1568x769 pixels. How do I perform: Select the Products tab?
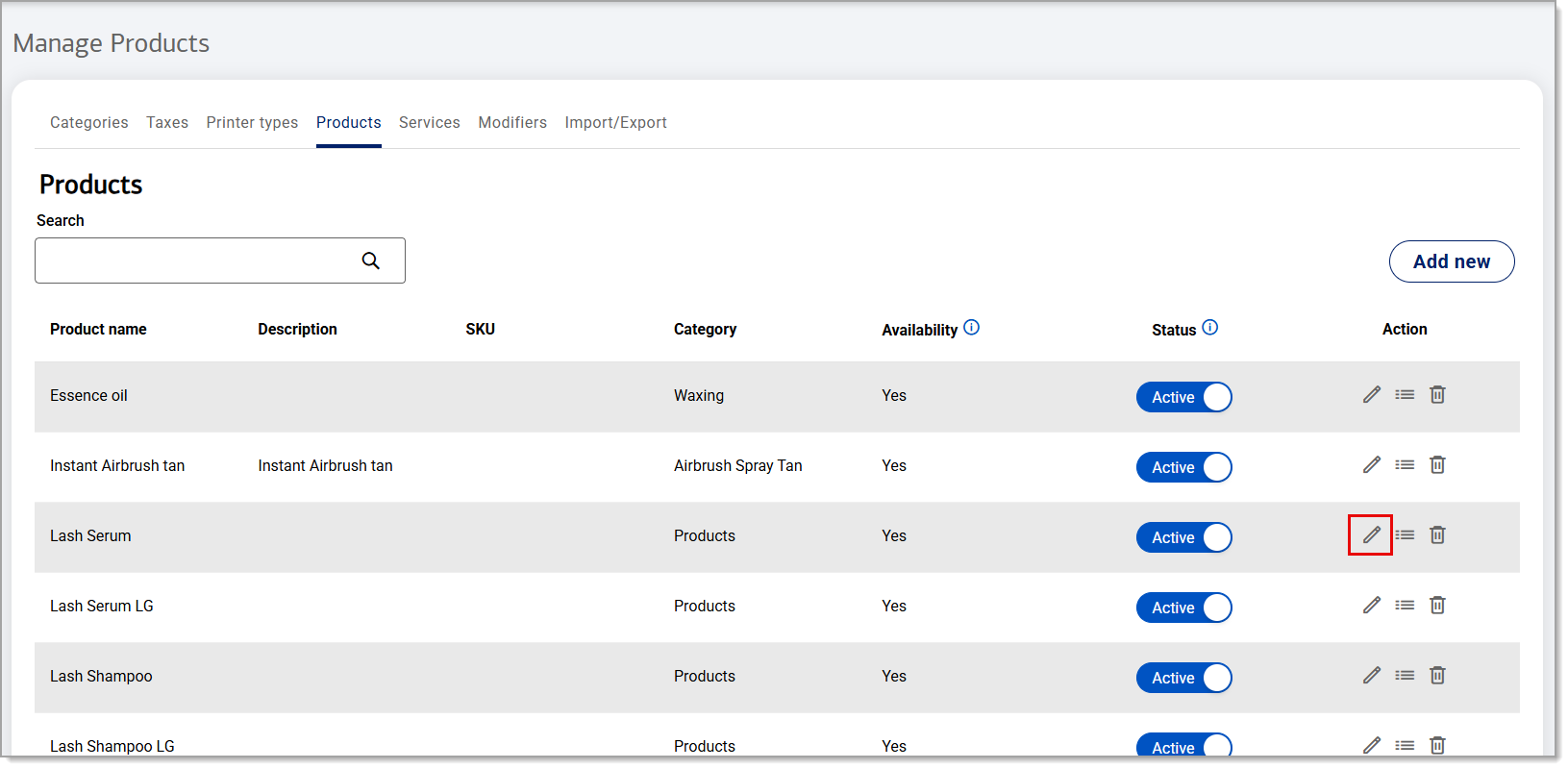[x=349, y=122]
